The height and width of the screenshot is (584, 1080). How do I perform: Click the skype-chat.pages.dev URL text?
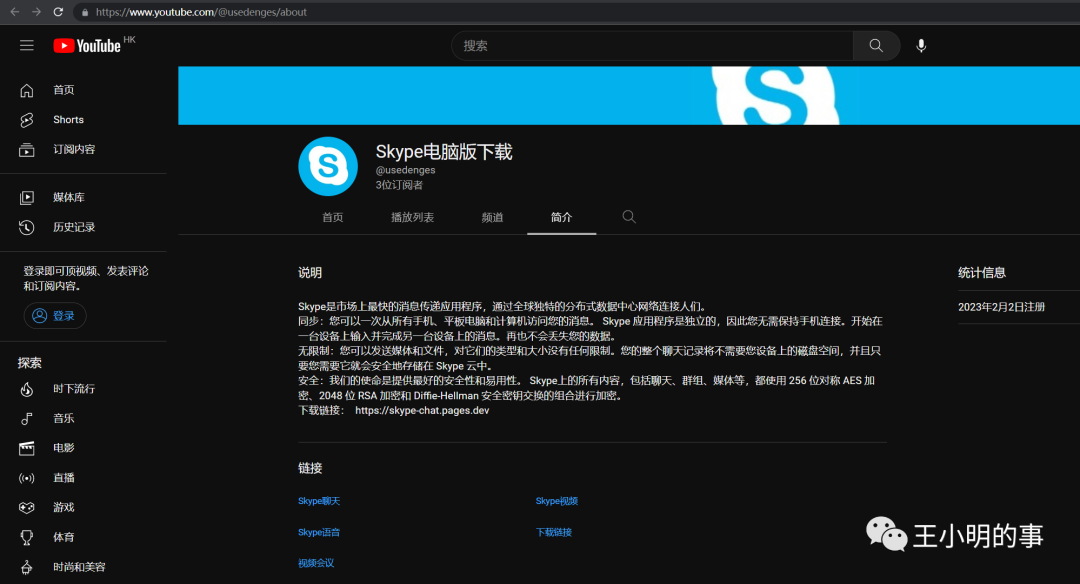pos(422,410)
